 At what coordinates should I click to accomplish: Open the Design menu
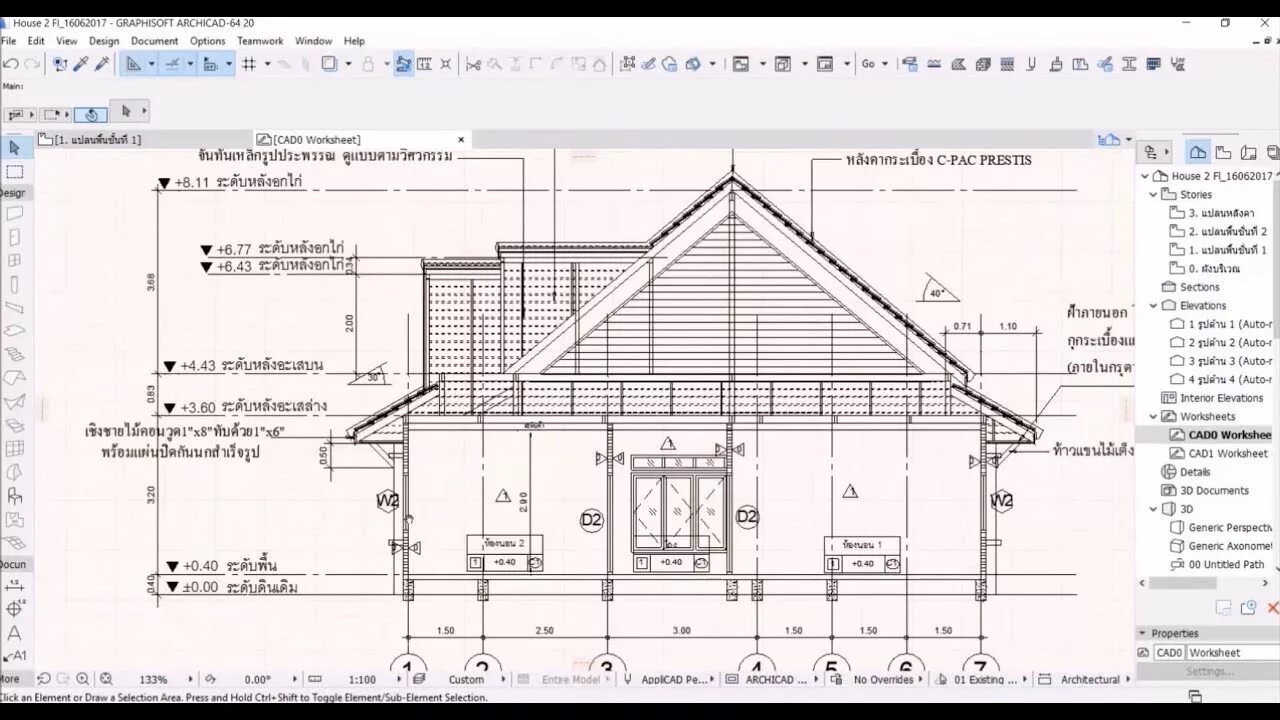click(x=104, y=41)
